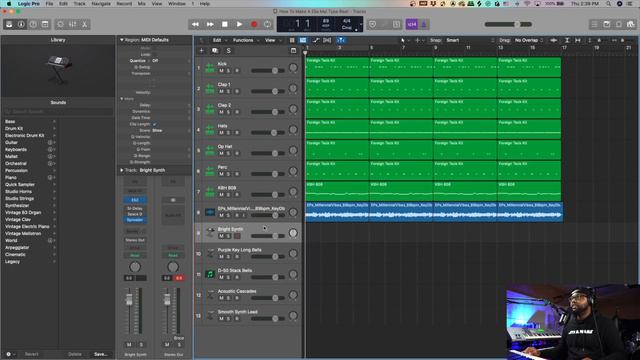The image size is (640, 360).
Task: Collapse Region MIDI Defaults disclosure triangle
Action: coord(122,40)
